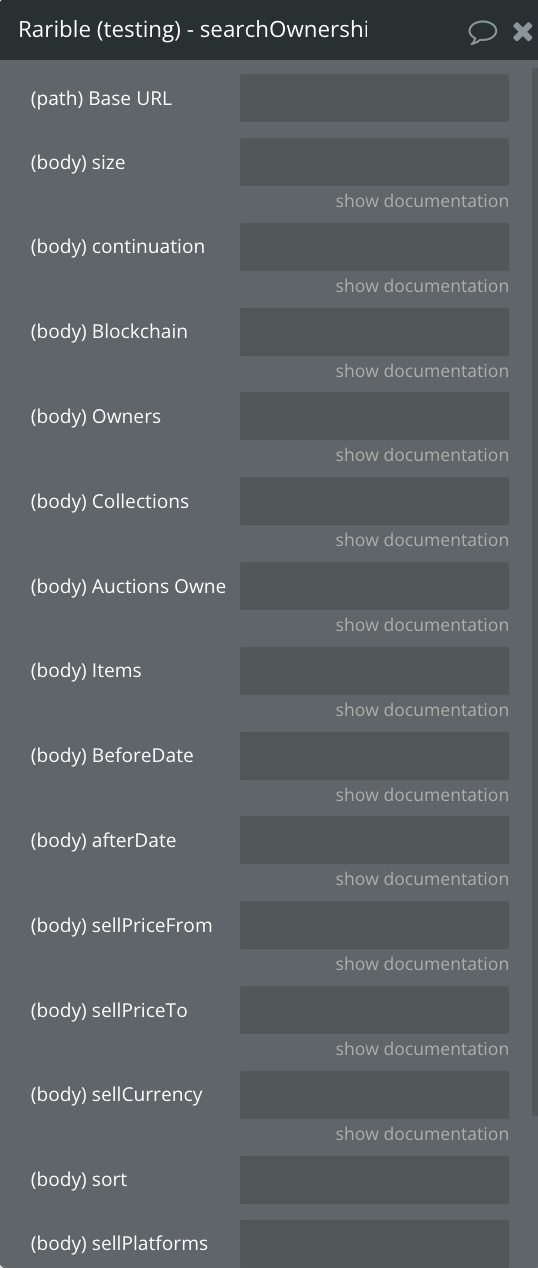Screen dimensions: 538x1268
Task: Select the (body) afterDate input field
Action: click(374, 840)
